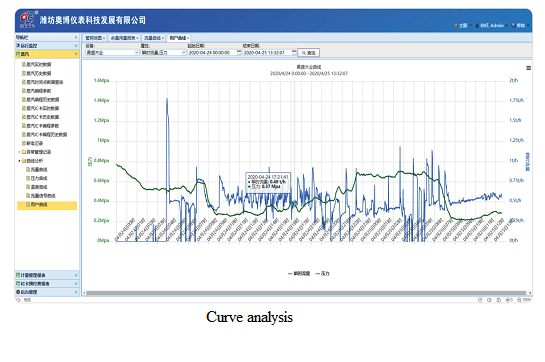
Task: Click the help question mark icon
Action: (x=513, y=25)
